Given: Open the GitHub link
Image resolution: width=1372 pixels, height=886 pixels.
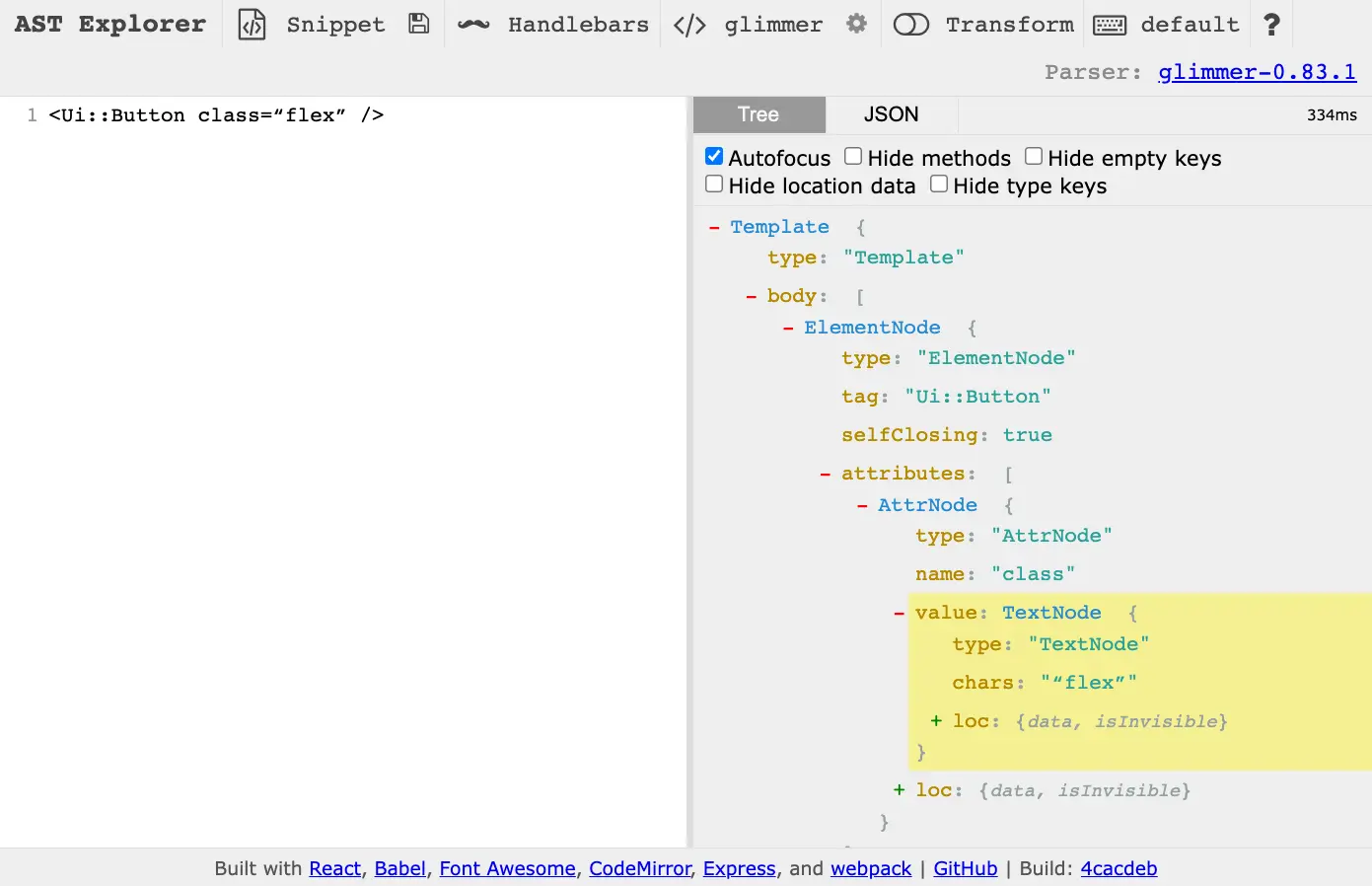Looking at the screenshot, I should click(966, 868).
